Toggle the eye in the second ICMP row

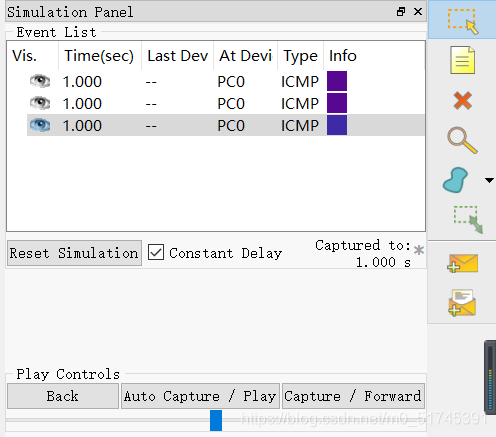(40, 103)
